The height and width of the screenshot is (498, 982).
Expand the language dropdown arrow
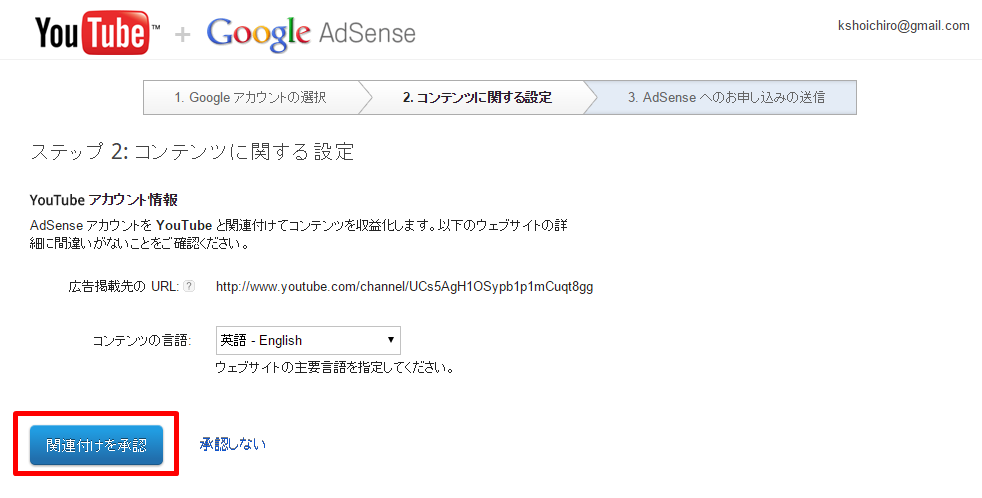pyautogui.click(x=391, y=340)
